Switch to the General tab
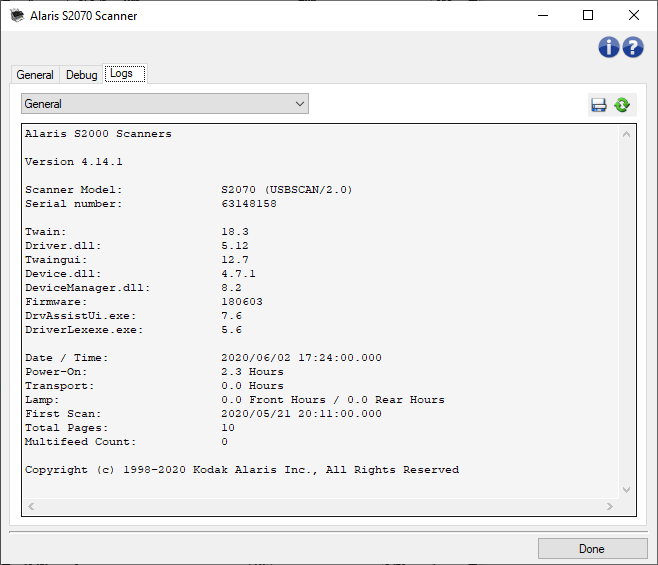The image size is (658, 565). tap(35, 75)
